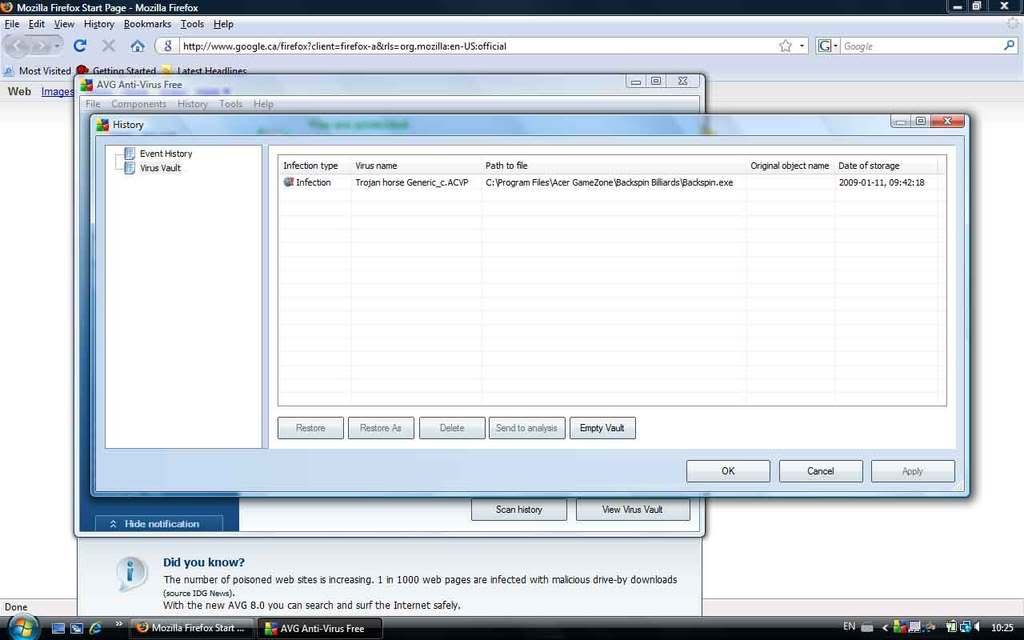Open Firefox Edit menu

[37, 24]
